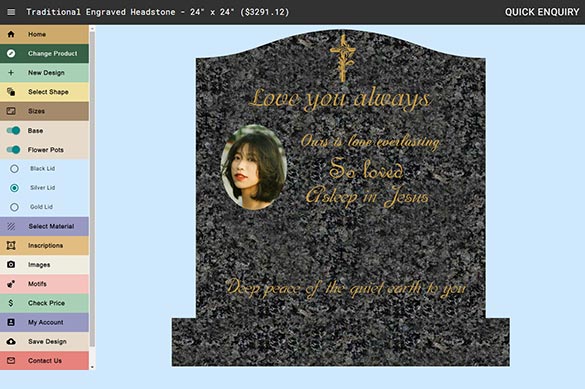Open the My Account menu item

(x=44, y=322)
